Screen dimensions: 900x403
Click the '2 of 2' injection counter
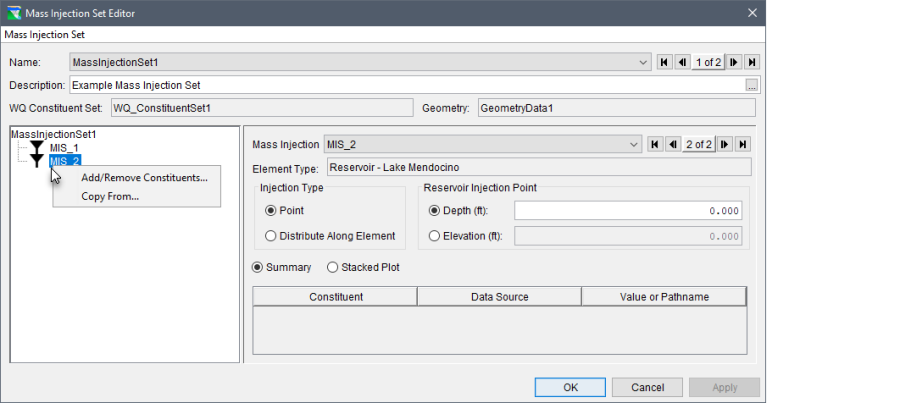(699, 145)
